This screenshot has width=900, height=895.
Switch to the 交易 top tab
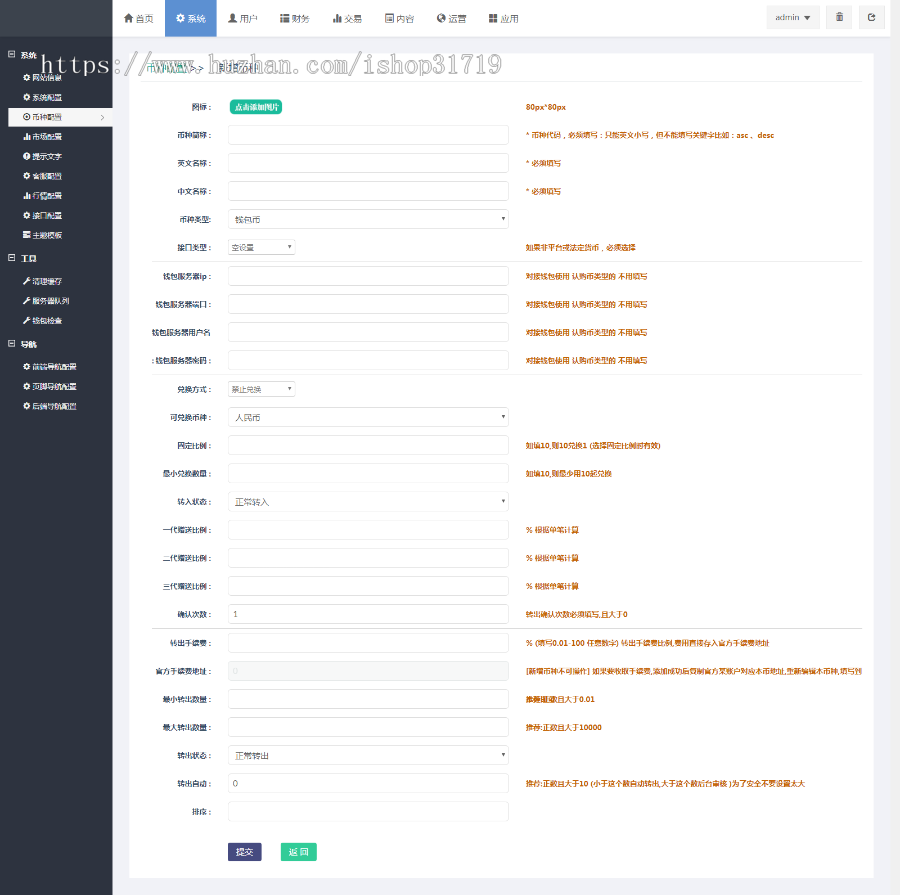point(347,18)
